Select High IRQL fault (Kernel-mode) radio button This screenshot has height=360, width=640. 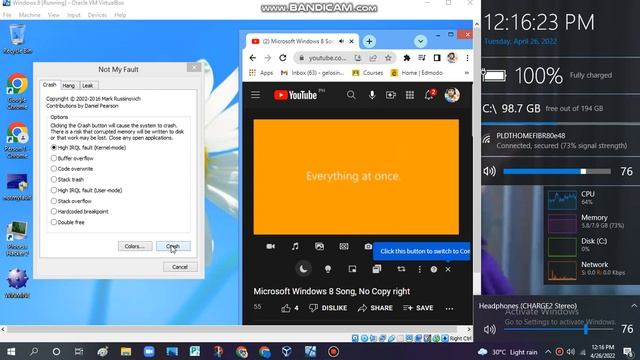[x=53, y=147]
